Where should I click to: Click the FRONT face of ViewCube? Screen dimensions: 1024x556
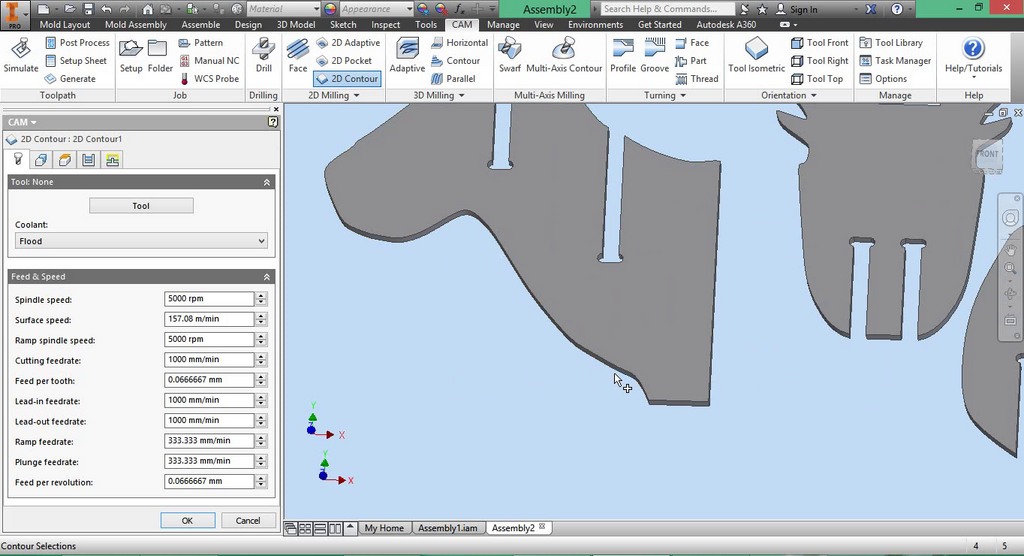tap(987, 154)
